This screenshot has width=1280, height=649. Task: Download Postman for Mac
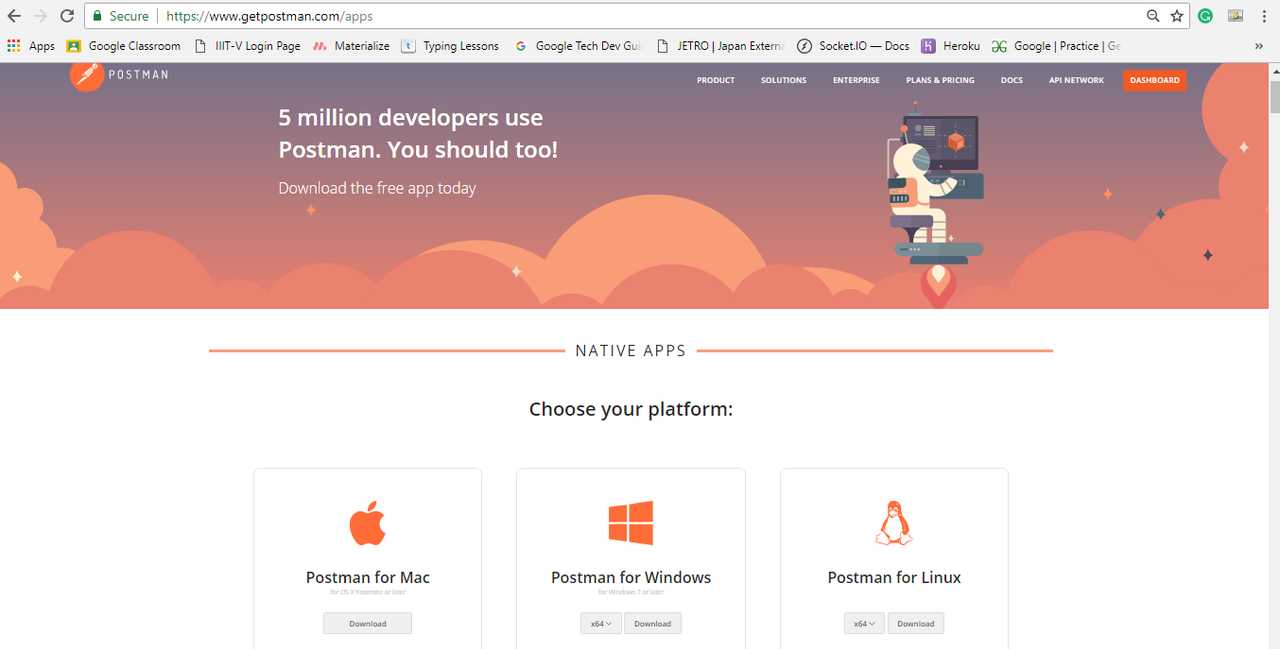coord(367,623)
